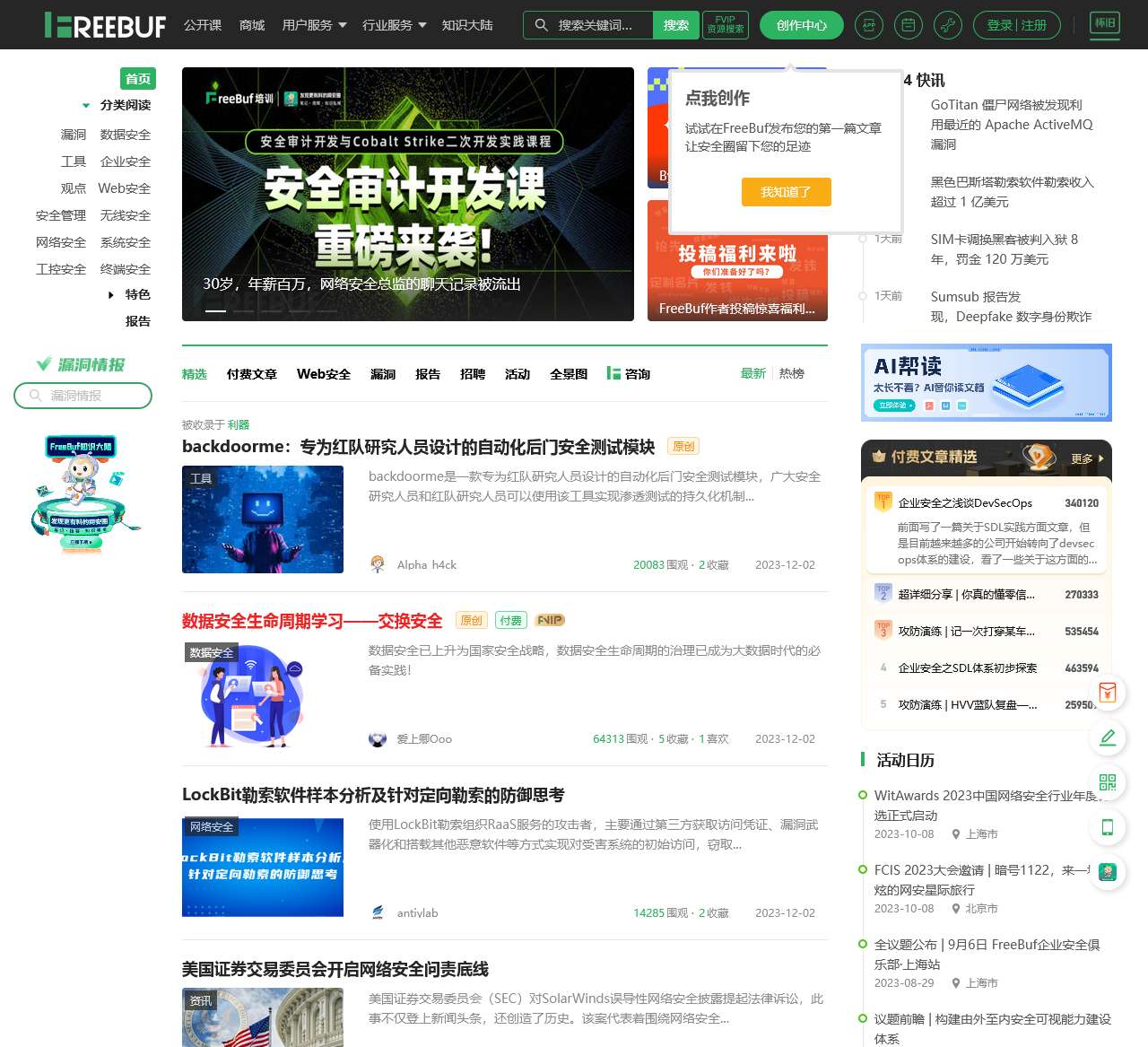The image size is (1148, 1047).
Task: Open the 投稿福利来啦 banner
Action: pos(737,260)
